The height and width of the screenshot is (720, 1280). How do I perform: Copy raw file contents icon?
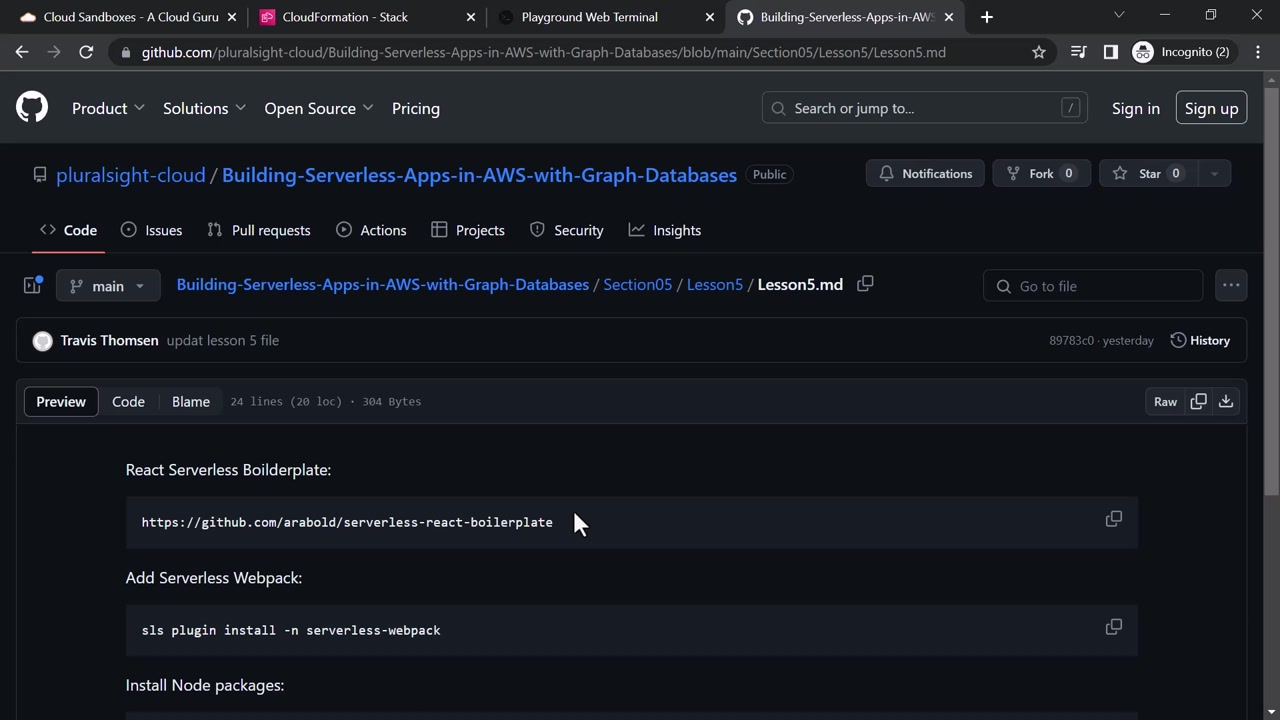[x=1198, y=401]
